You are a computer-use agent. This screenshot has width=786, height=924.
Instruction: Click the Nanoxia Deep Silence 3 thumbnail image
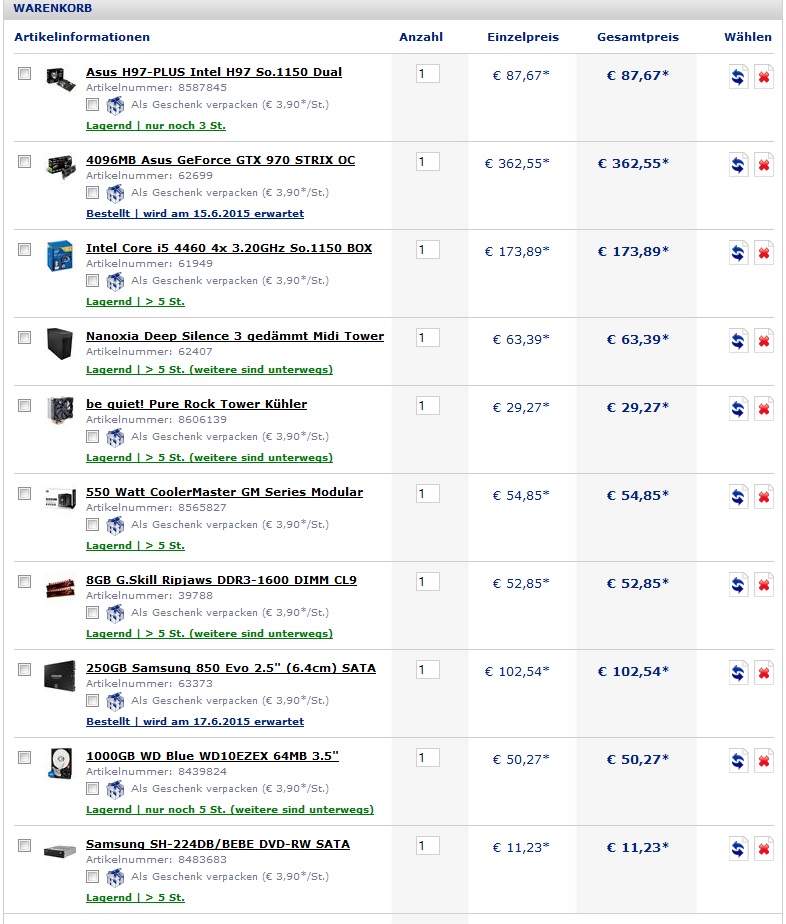click(x=60, y=342)
